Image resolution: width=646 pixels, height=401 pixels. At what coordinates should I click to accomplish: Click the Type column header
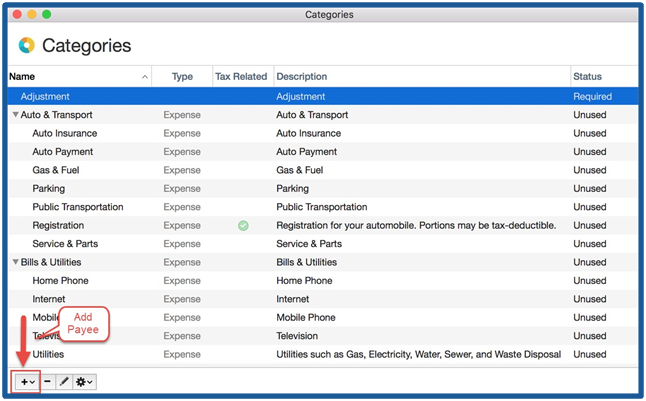182,77
